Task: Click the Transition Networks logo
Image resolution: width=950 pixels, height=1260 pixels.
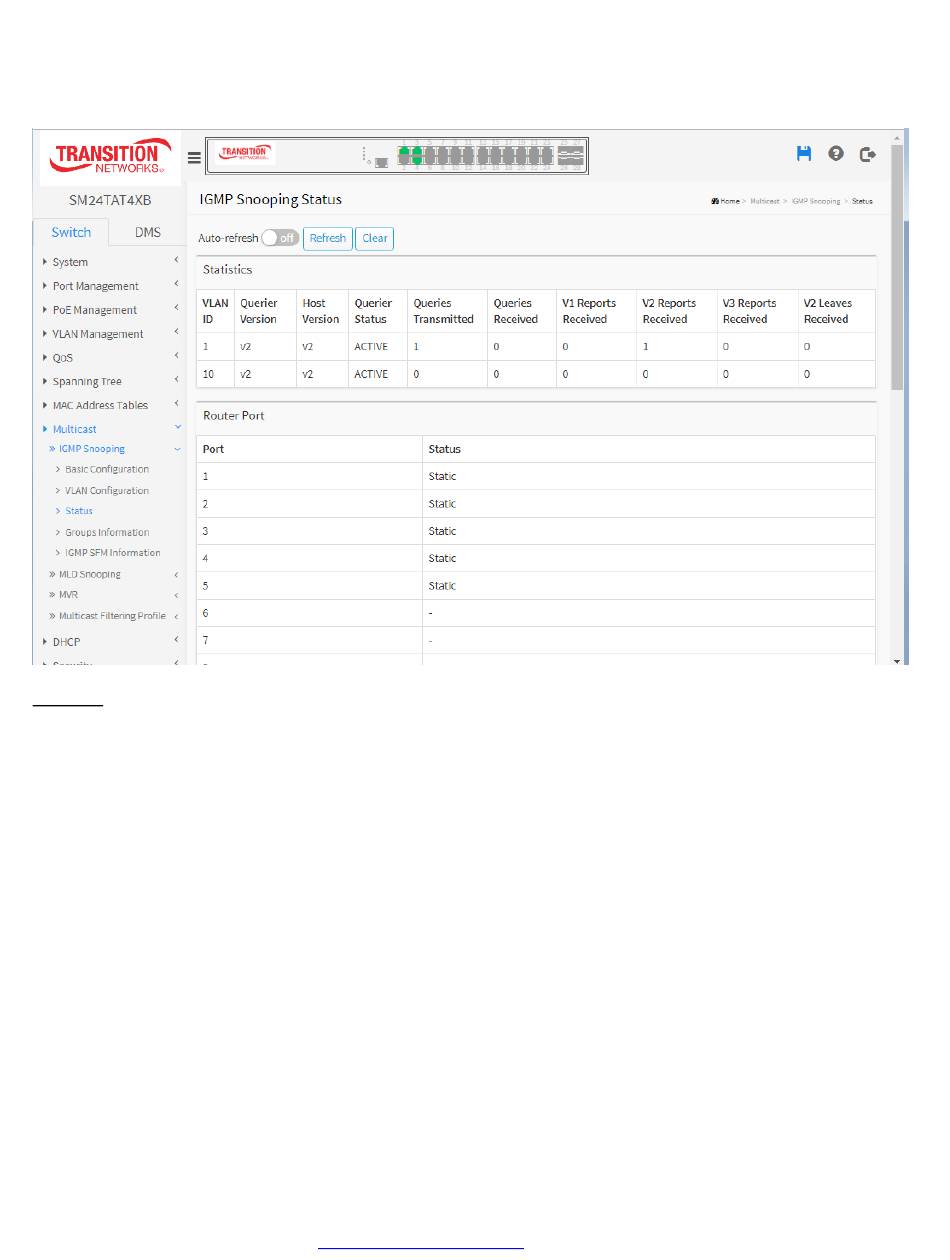Action: coord(106,157)
